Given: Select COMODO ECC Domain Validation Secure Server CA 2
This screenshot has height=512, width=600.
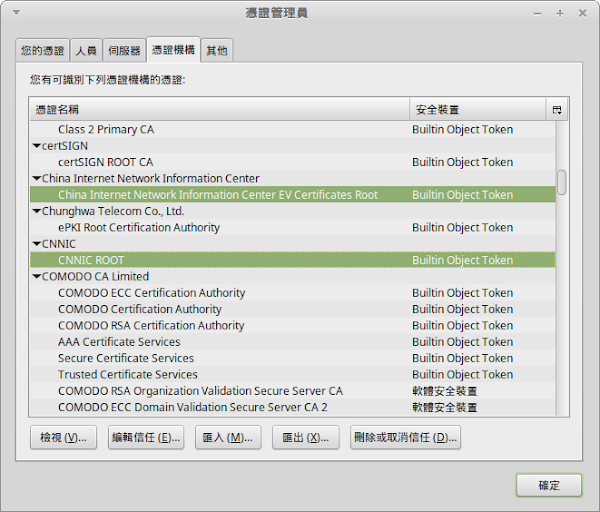Looking at the screenshot, I should pos(293,407).
